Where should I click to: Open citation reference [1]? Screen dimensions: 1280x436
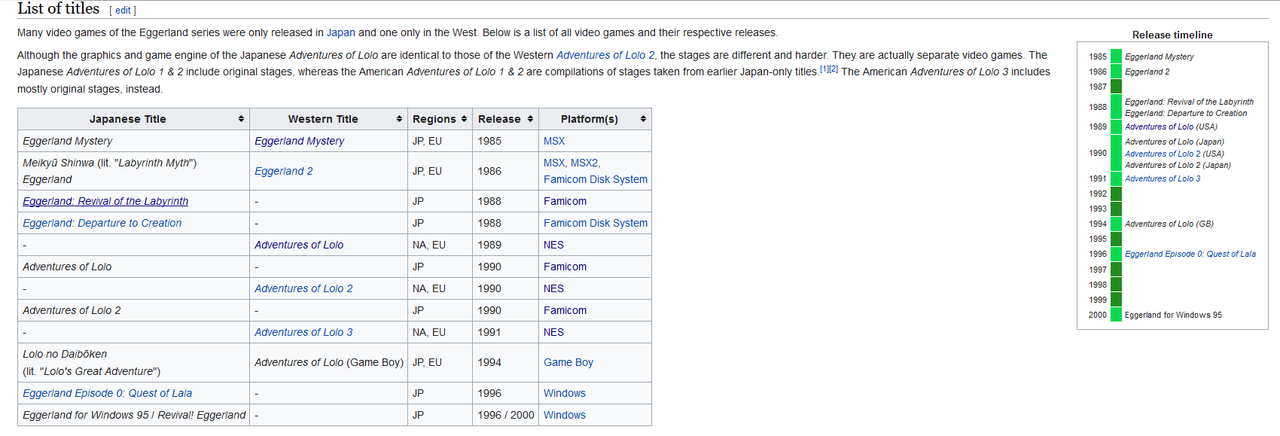click(824, 69)
